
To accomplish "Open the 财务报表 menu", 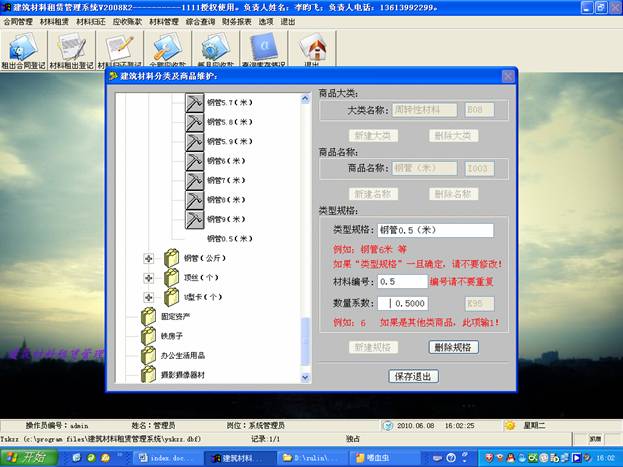I will 236,20.
